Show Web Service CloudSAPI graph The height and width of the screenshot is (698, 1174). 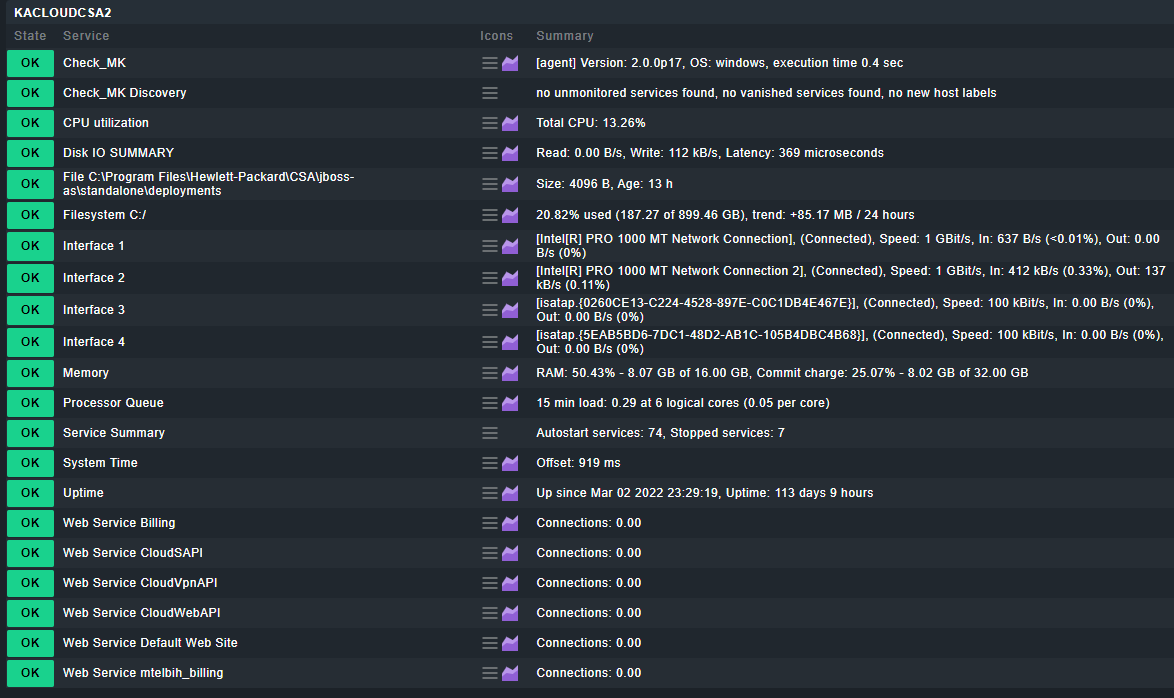510,553
